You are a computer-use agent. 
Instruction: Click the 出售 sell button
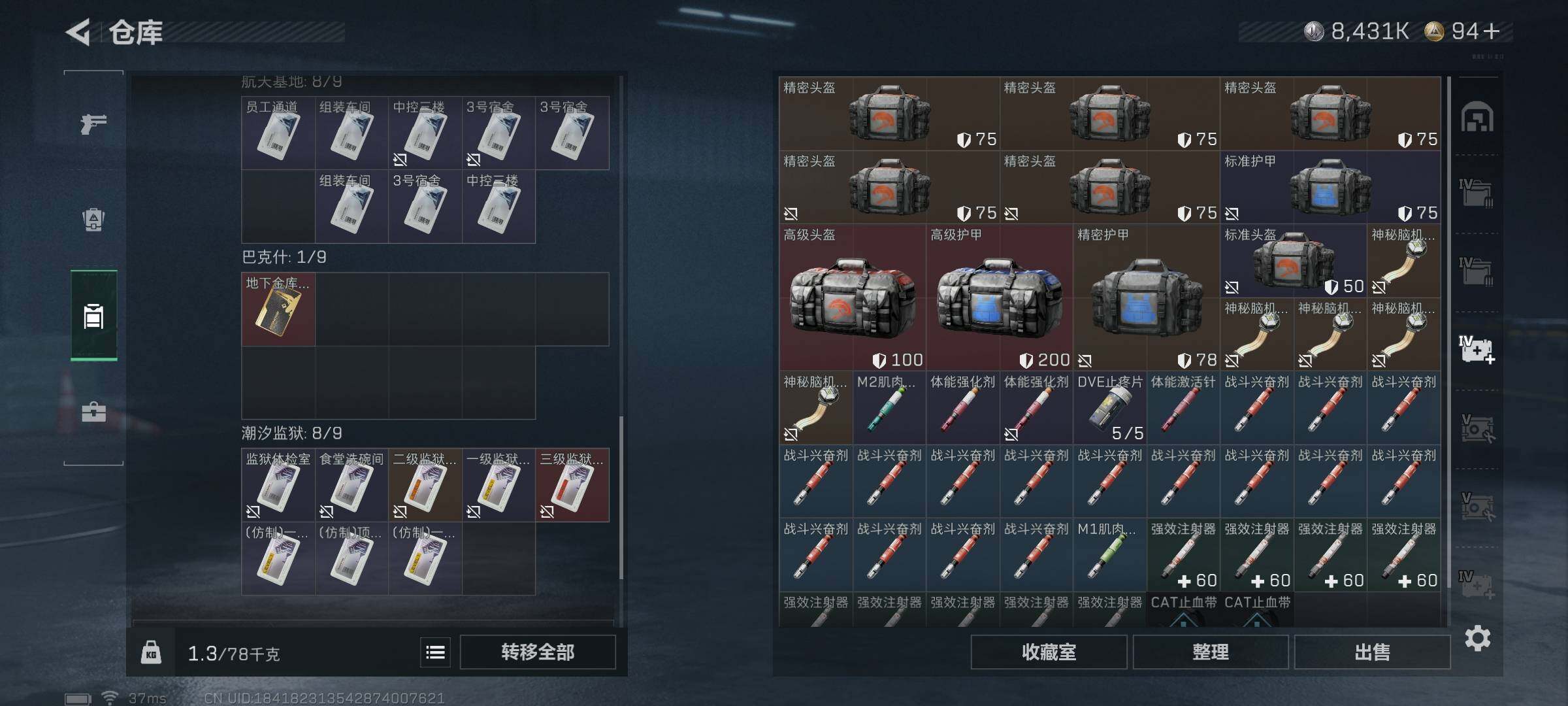point(1372,652)
